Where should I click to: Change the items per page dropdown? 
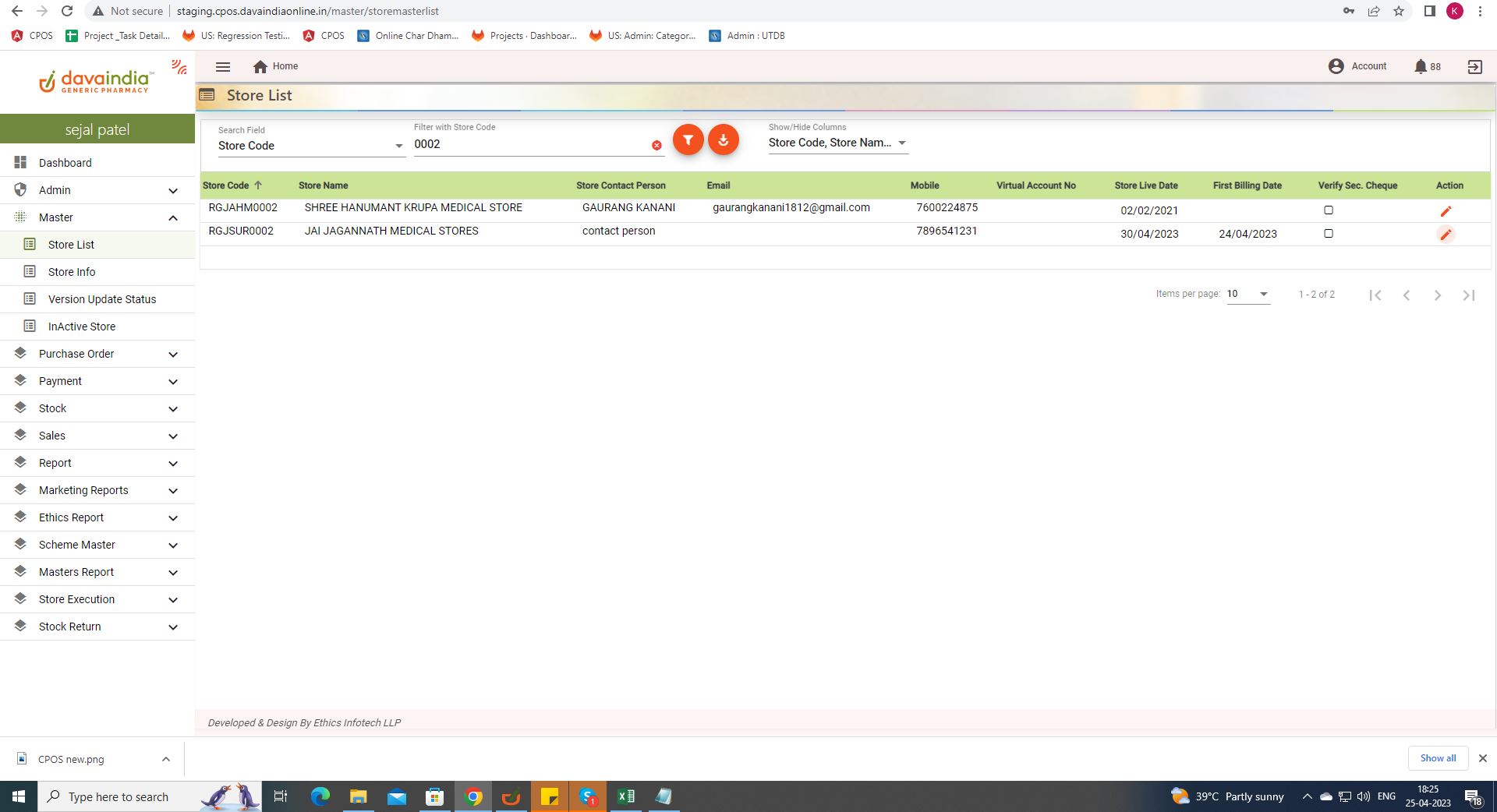[1247, 295]
